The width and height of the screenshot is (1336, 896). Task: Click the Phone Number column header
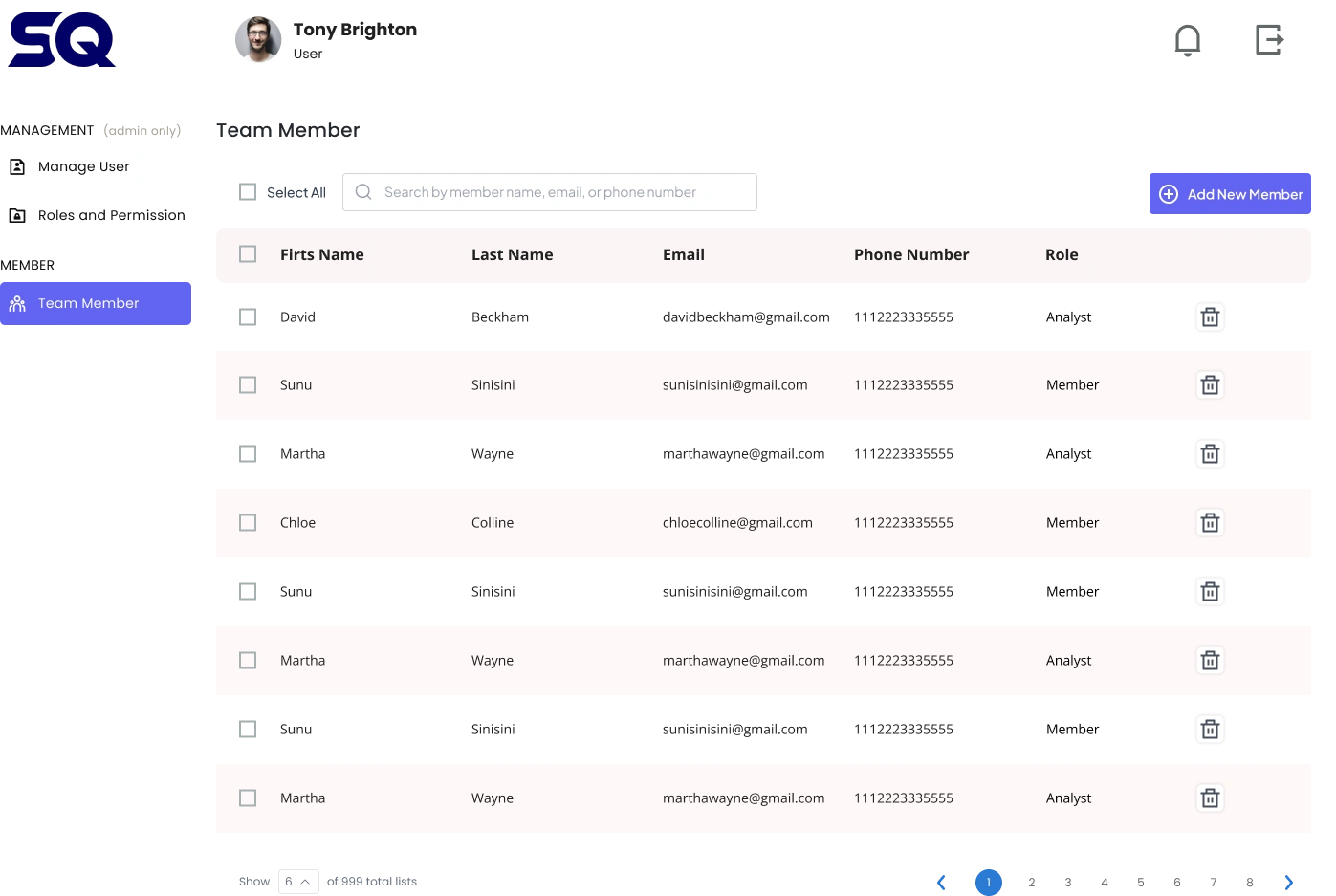[x=911, y=254]
